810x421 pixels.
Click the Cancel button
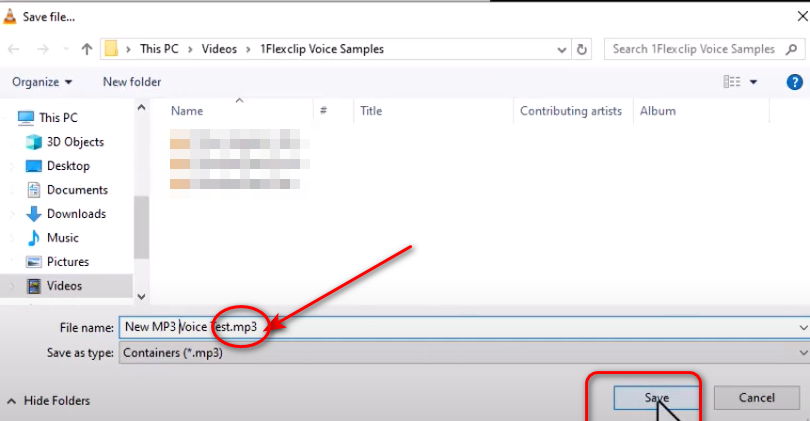click(757, 398)
